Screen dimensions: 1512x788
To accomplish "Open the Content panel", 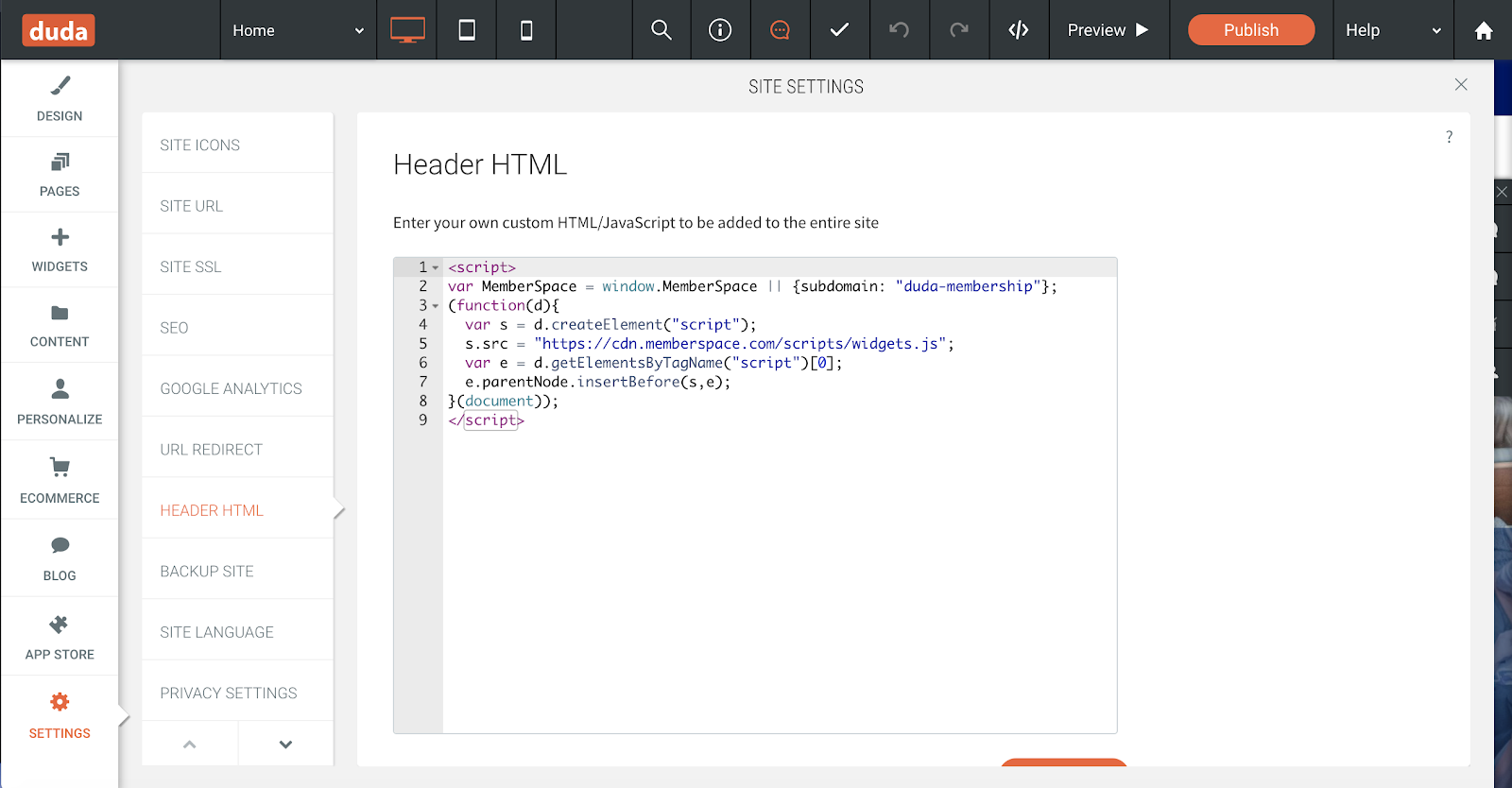I will [60, 326].
